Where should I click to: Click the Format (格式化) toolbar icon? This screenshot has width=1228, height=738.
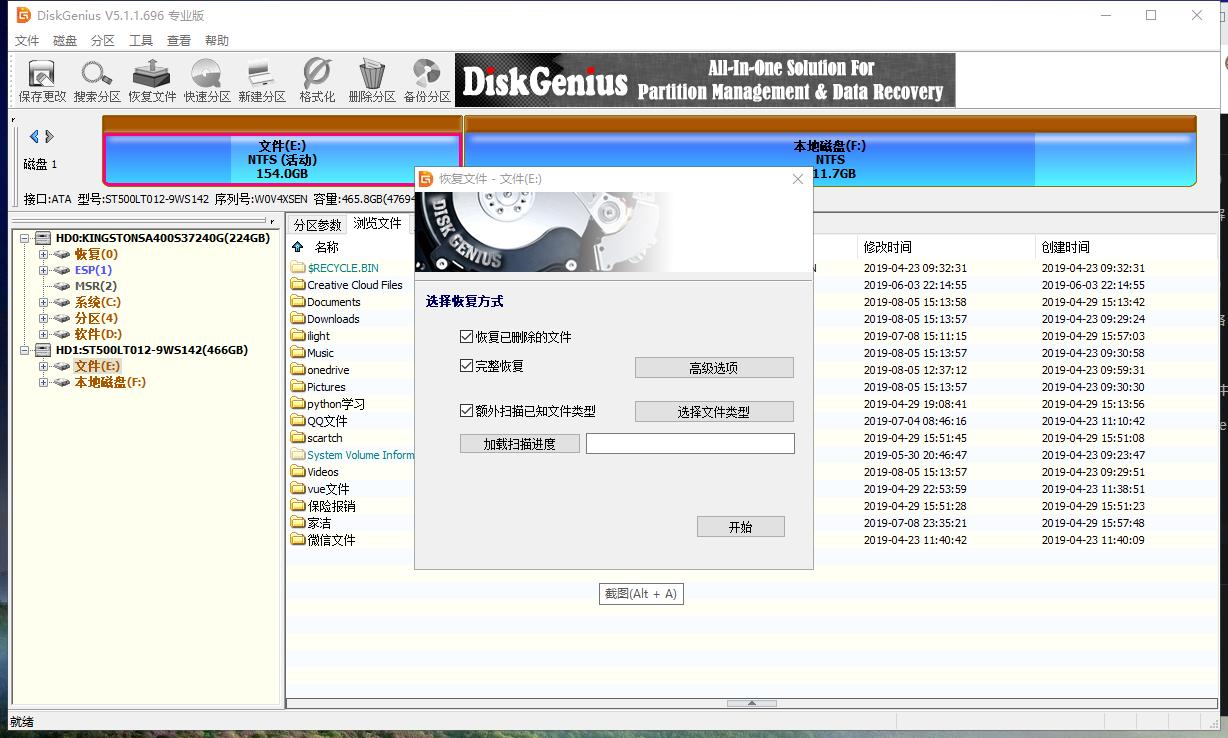point(317,80)
